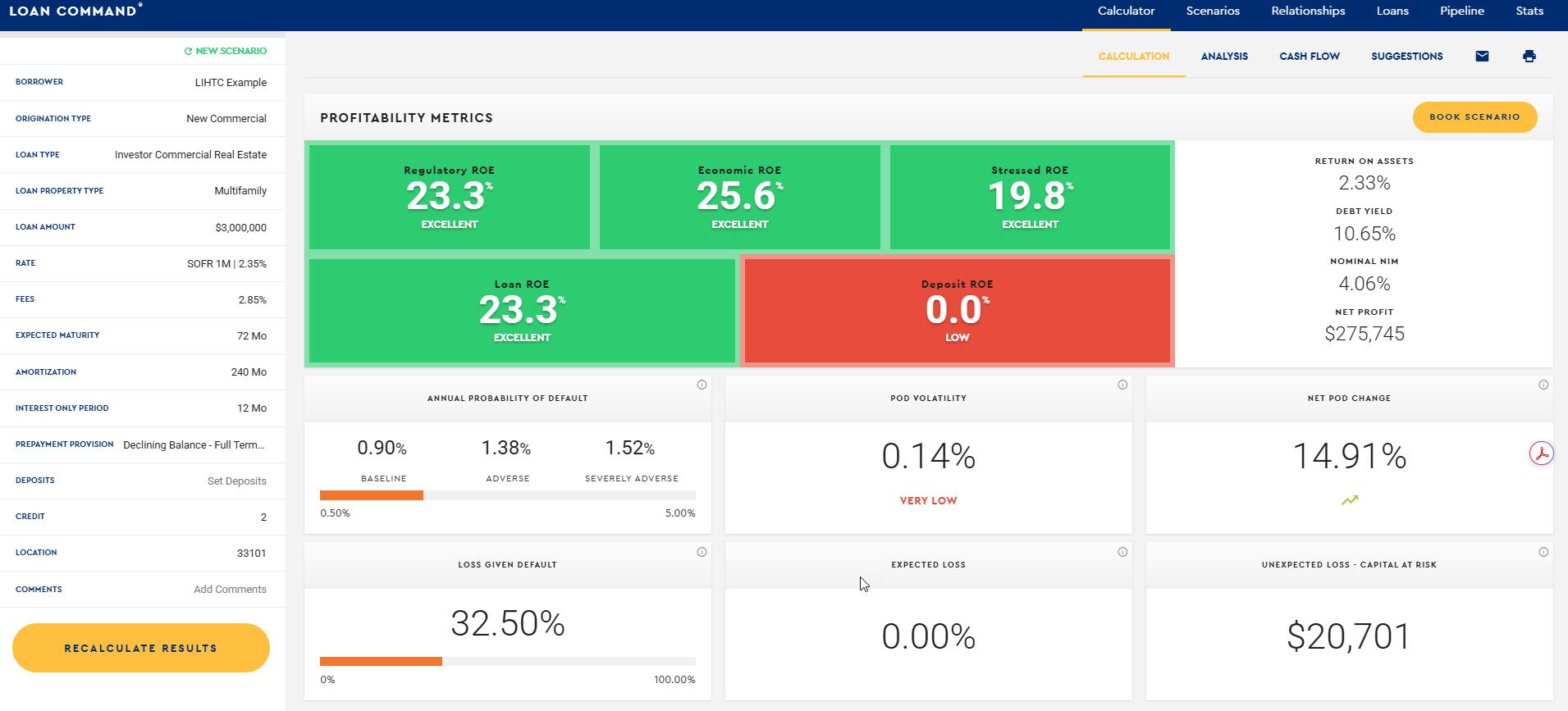Open the Rate SOFR 1M setting
This screenshot has height=711, width=1568.
(143, 263)
